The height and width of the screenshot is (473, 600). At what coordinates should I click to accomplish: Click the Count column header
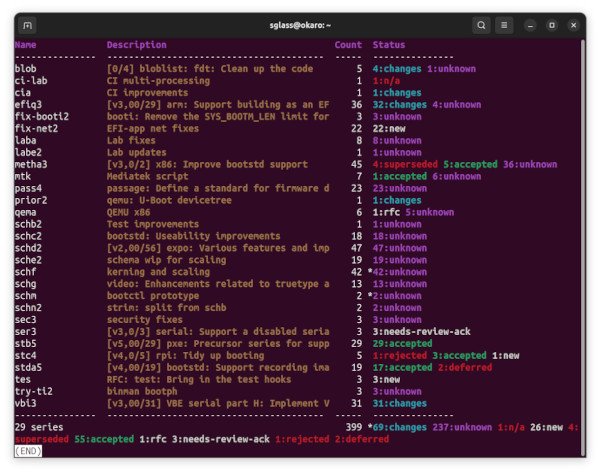click(x=348, y=45)
